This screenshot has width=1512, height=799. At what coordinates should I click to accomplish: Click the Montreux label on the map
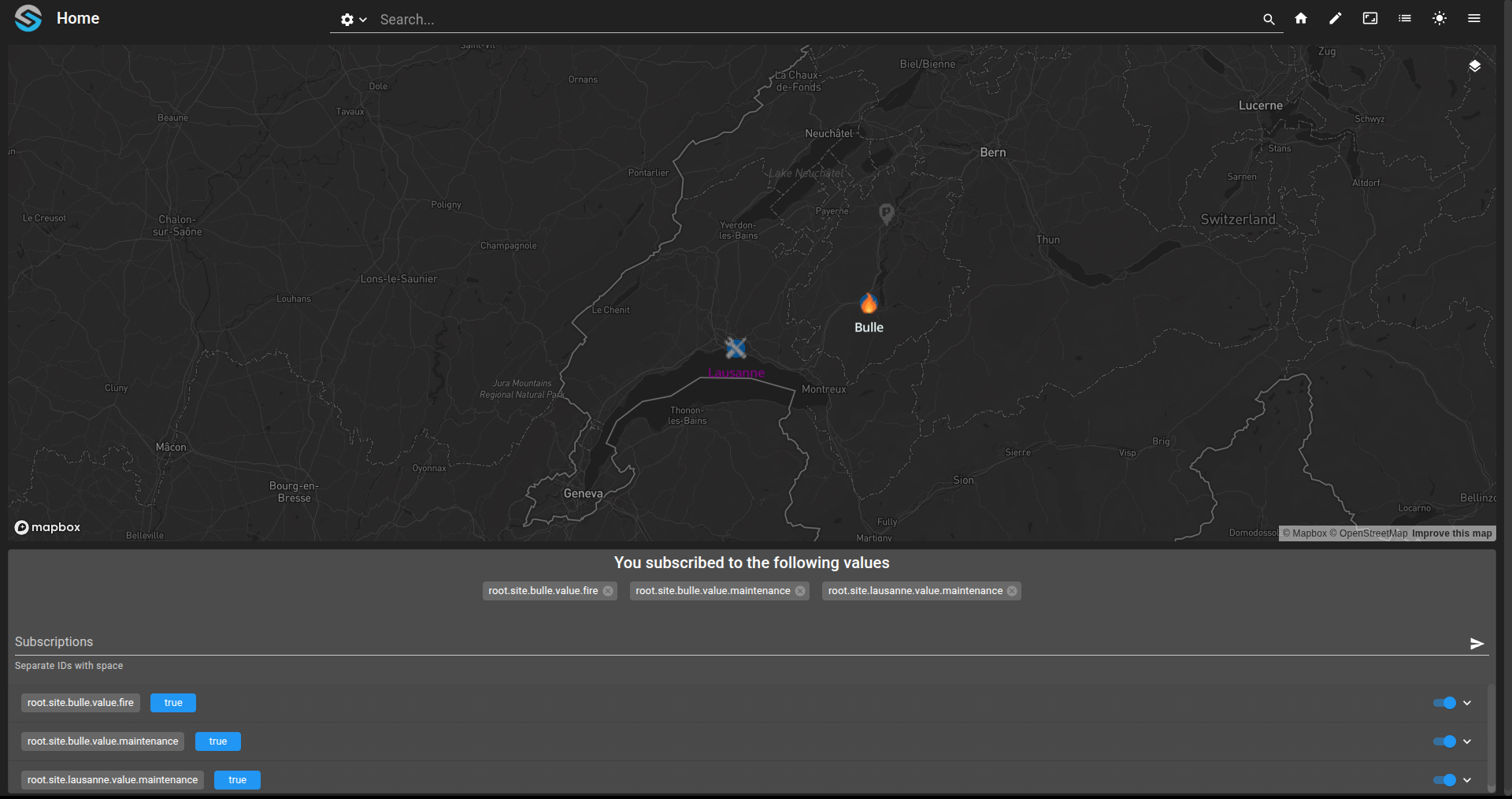824,389
